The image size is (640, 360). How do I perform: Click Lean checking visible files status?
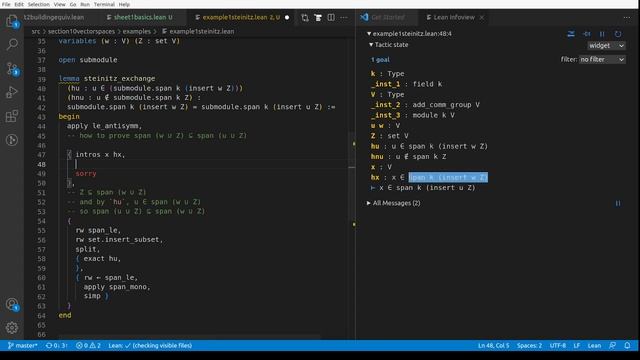(150, 345)
